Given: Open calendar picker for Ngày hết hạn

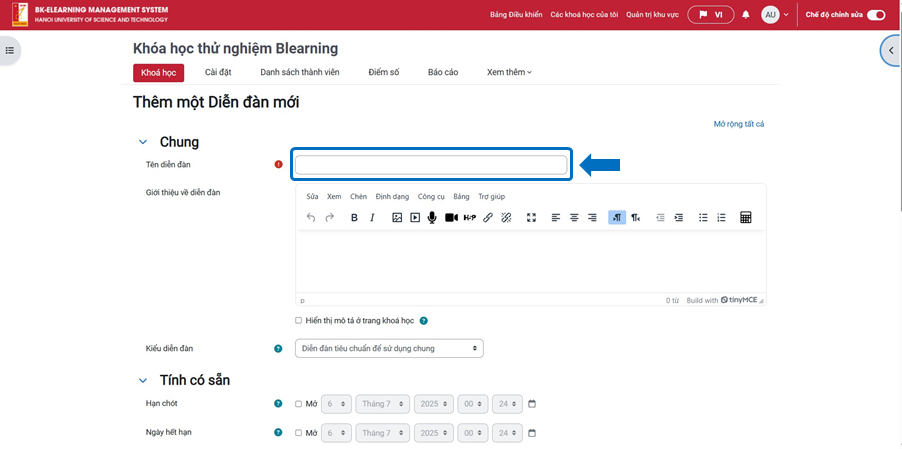Looking at the screenshot, I should 532,432.
